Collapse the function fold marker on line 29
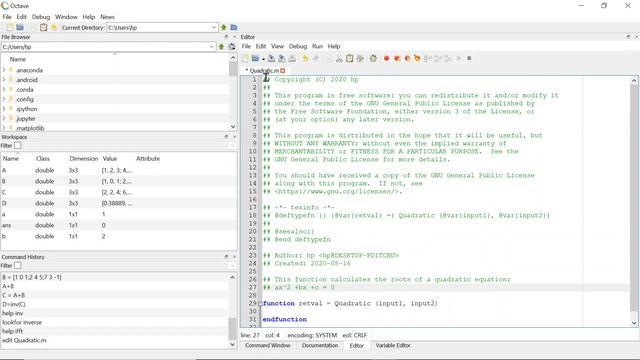 pos(260,304)
